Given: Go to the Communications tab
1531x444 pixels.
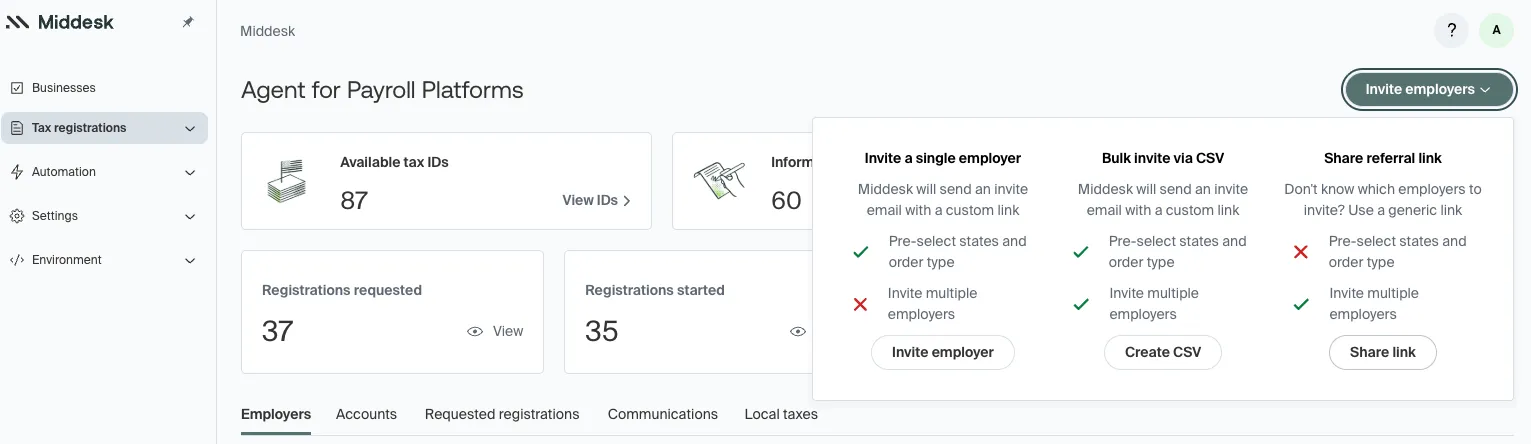Looking at the screenshot, I should (663, 414).
